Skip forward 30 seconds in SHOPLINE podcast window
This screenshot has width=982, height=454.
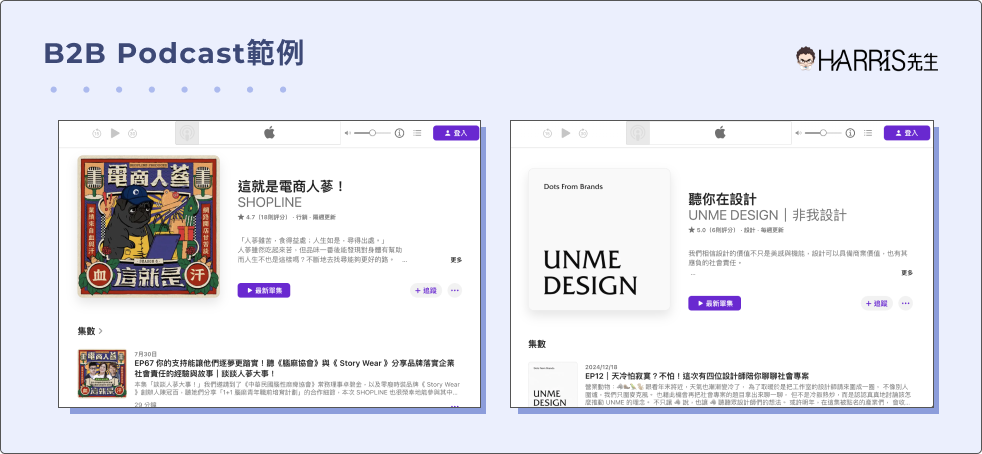point(133,133)
